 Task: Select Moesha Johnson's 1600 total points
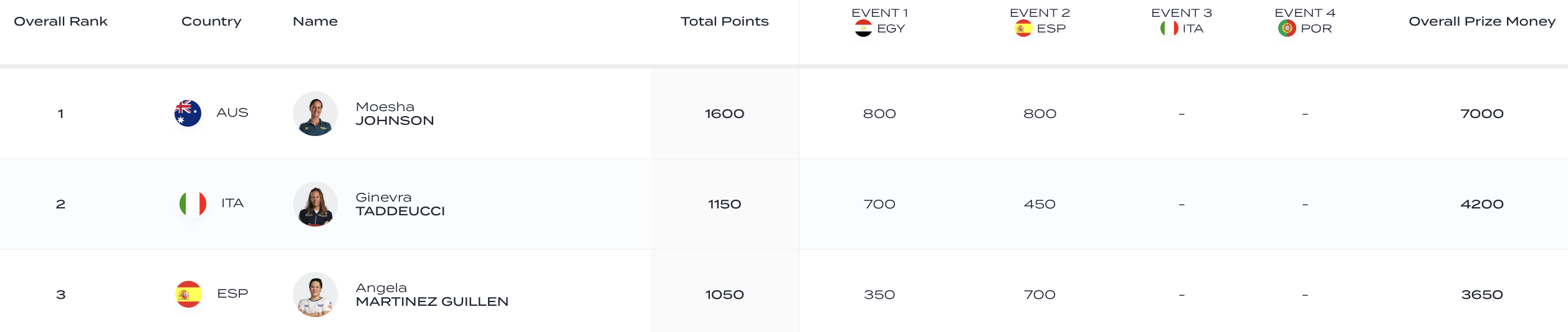[x=724, y=114]
